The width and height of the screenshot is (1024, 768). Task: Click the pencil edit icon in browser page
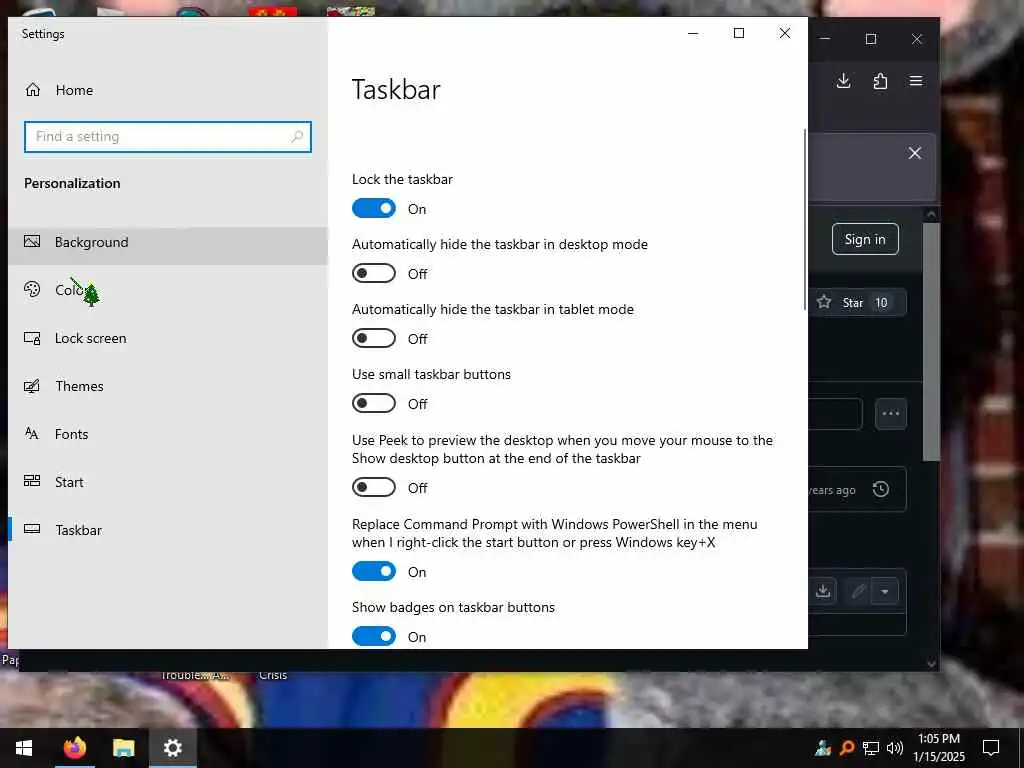[858, 592]
